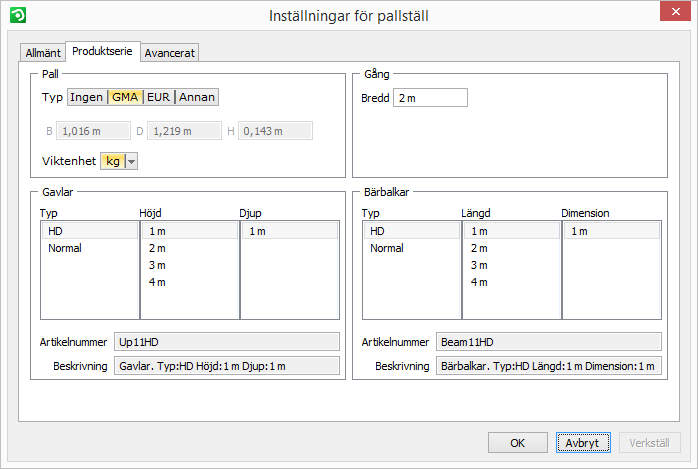The width and height of the screenshot is (698, 469).
Task: Select the EUR pallet type
Action: (158, 97)
